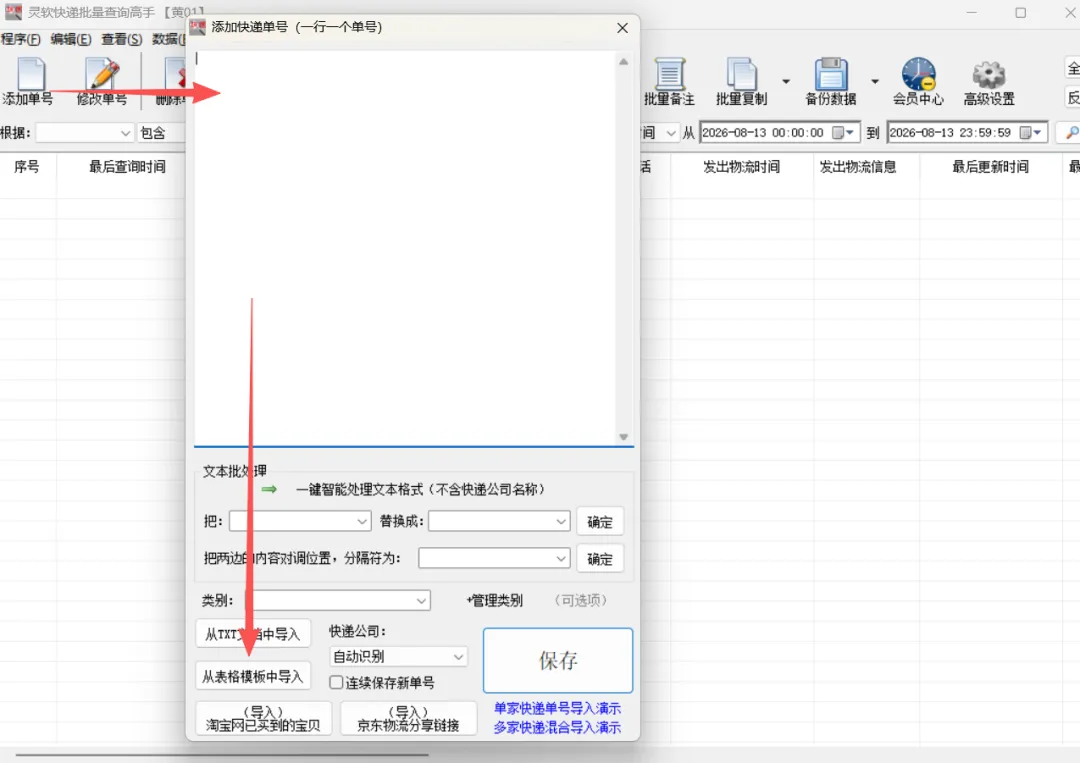The image size is (1080, 763).
Task: Click the 序号 column header
Action: point(27,167)
